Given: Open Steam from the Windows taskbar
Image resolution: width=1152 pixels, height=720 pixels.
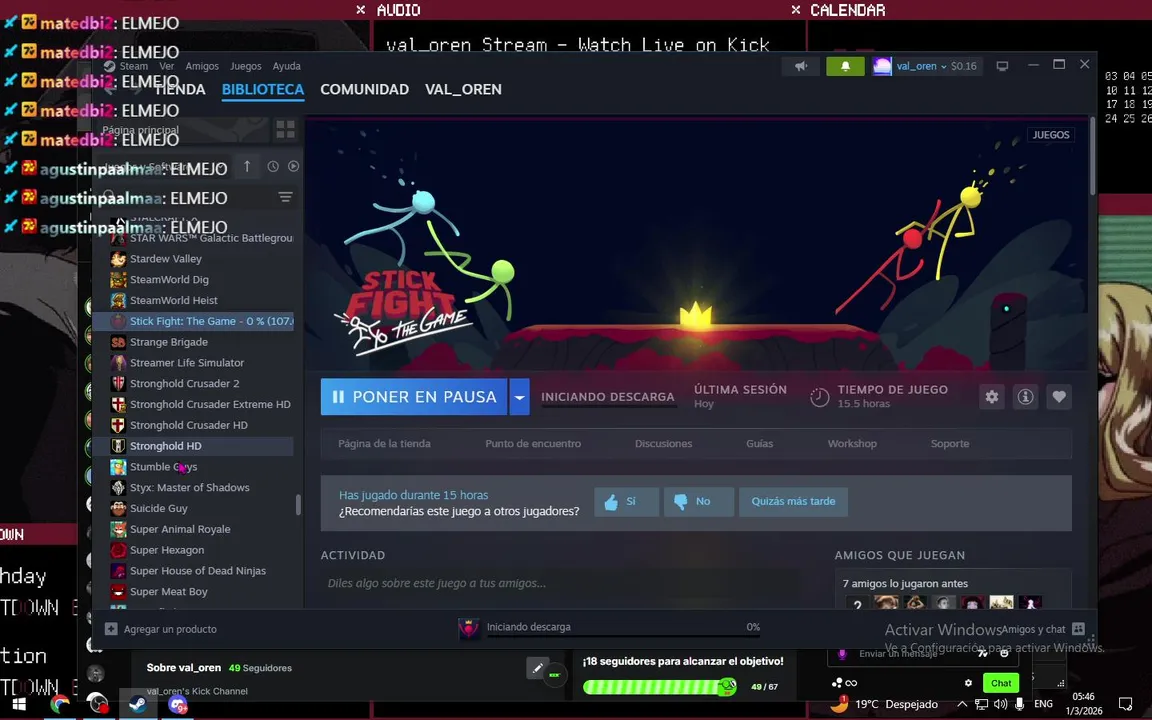Looking at the screenshot, I should pyautogui.click(x=137, y=704).
